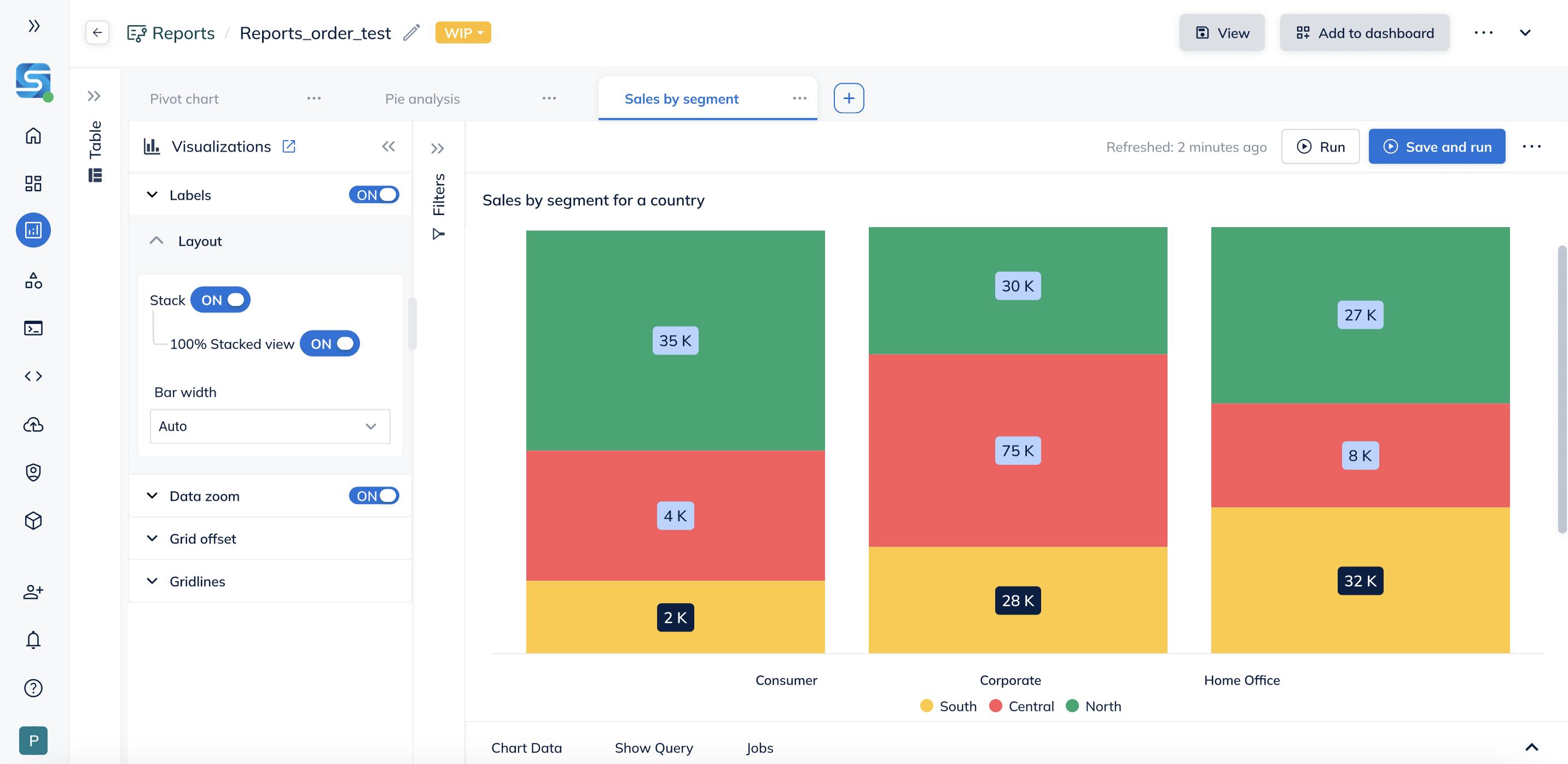The height and width of the screenshot is (764, 1568).
Task: Add a new tab with the plus icon
Action: point(849,98)
